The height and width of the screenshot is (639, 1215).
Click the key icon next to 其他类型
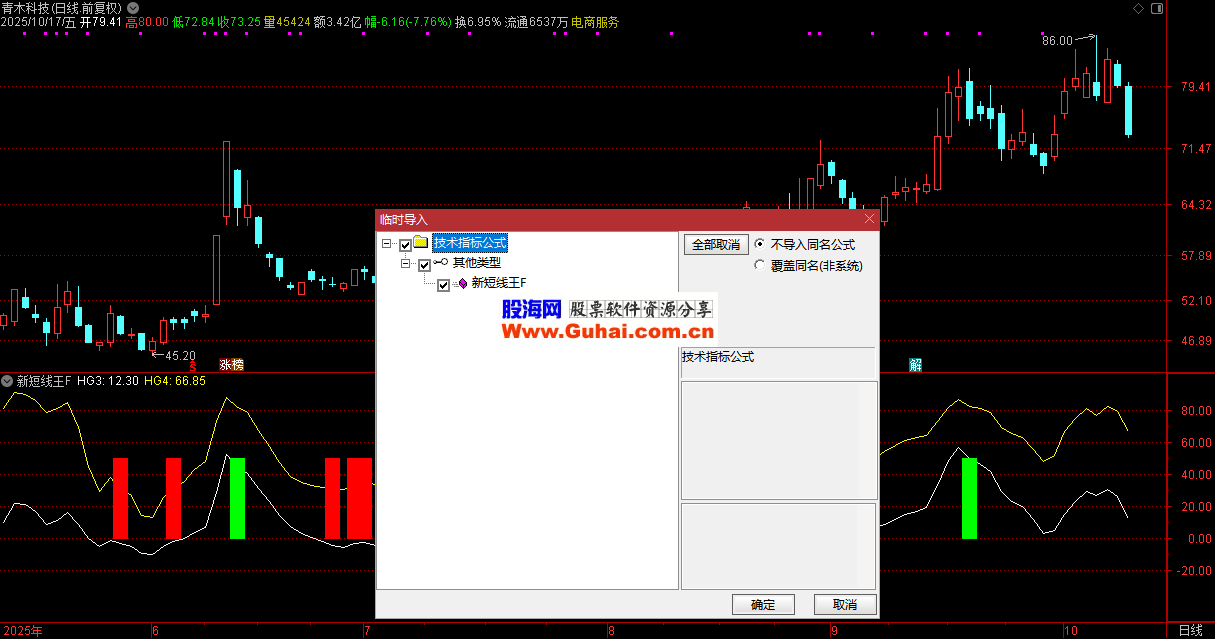(441, 263)
